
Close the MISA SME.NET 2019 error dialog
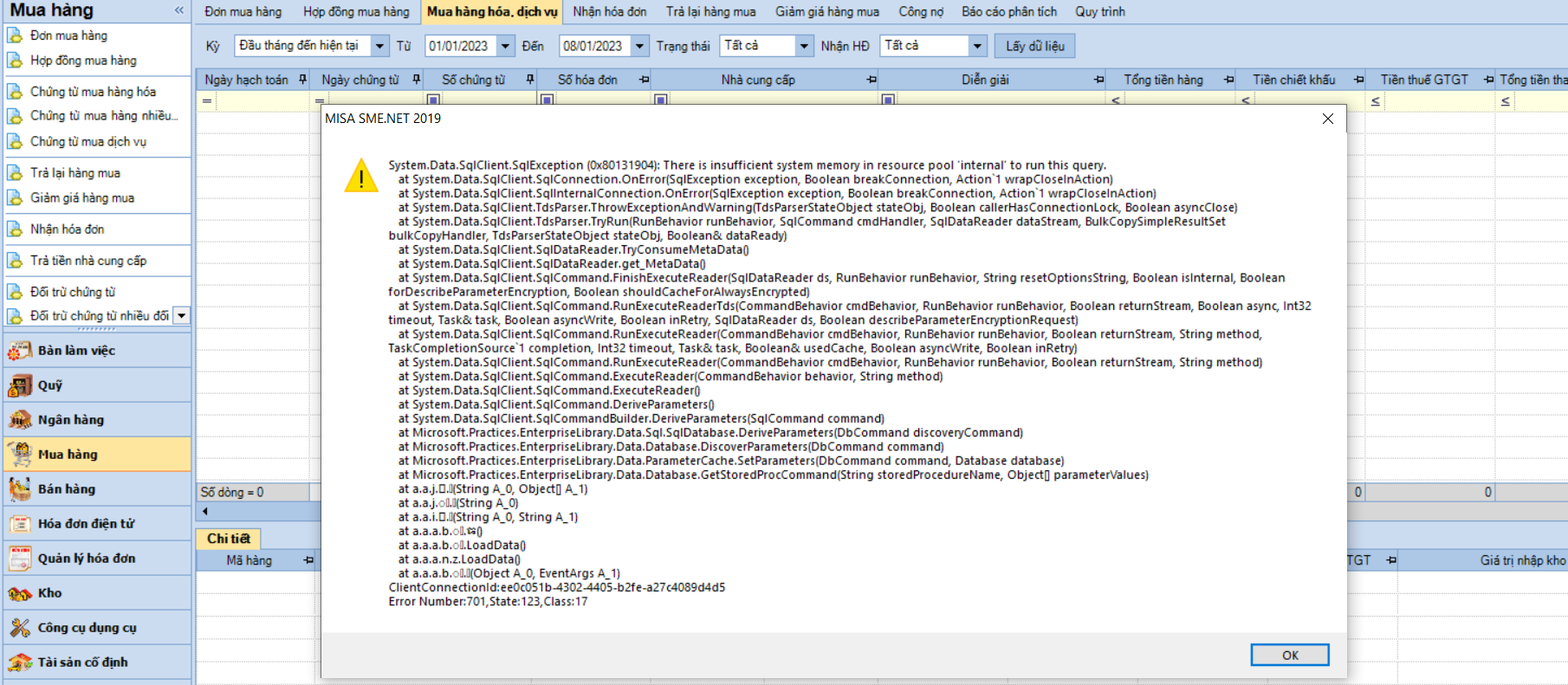[x=1328, y=119]
